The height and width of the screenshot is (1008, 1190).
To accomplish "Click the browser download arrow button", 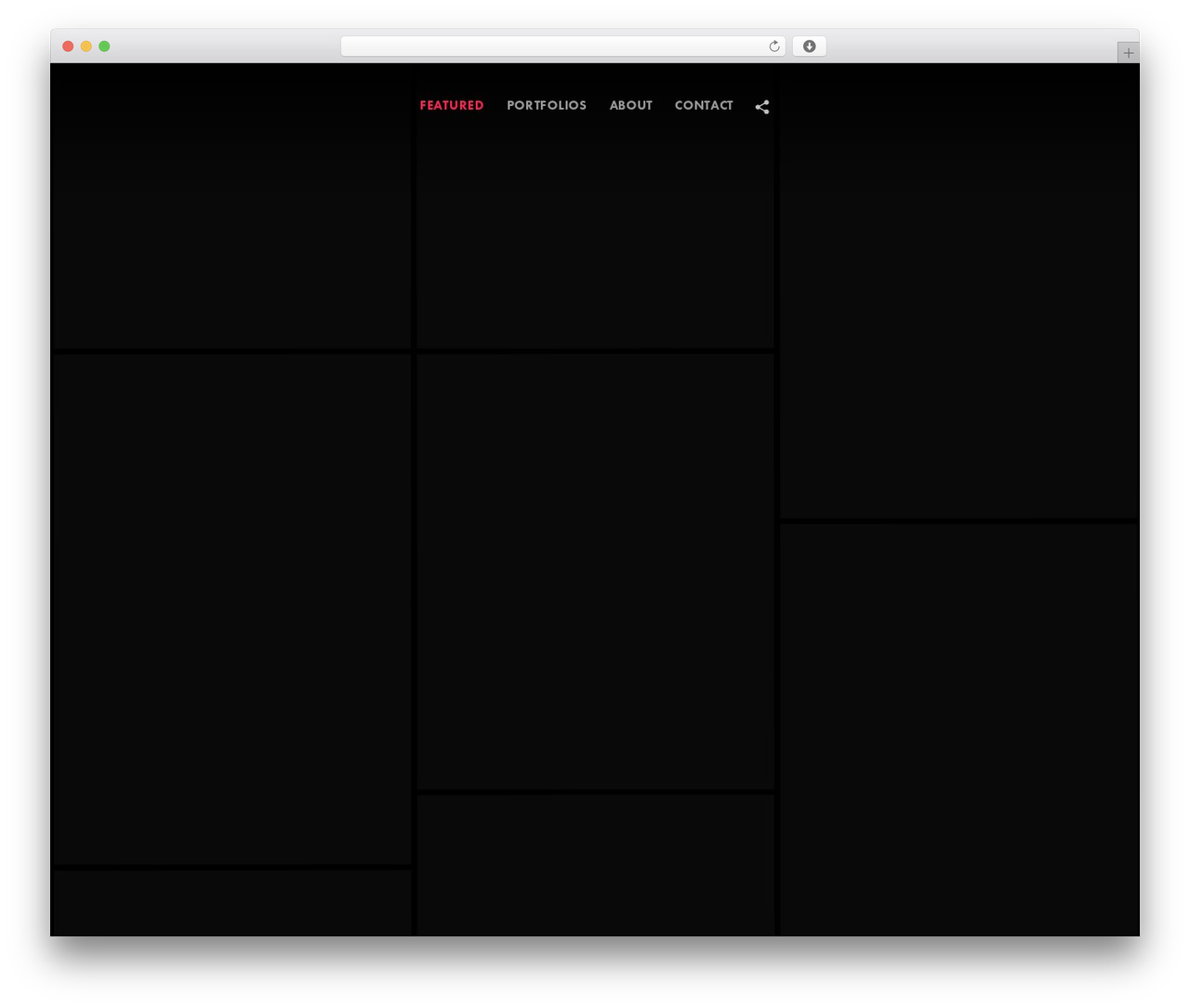I will (809, 46).
